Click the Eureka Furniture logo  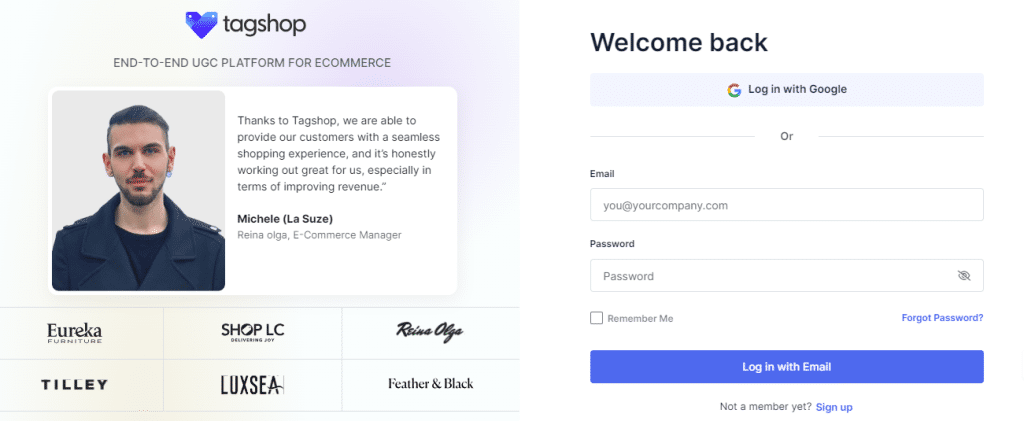[x=74, y=333]
